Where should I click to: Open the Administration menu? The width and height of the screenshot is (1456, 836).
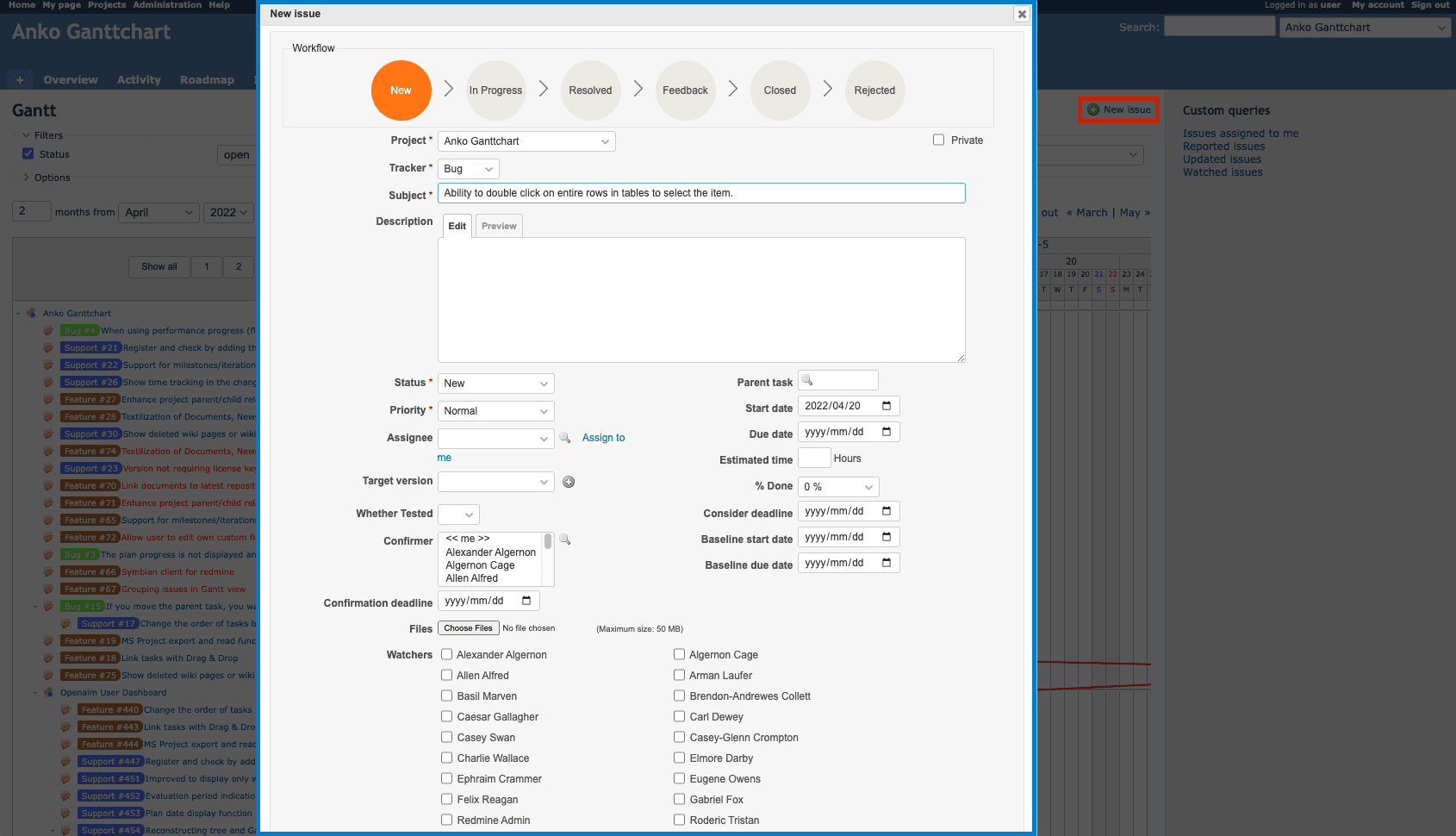coord(167,5)
